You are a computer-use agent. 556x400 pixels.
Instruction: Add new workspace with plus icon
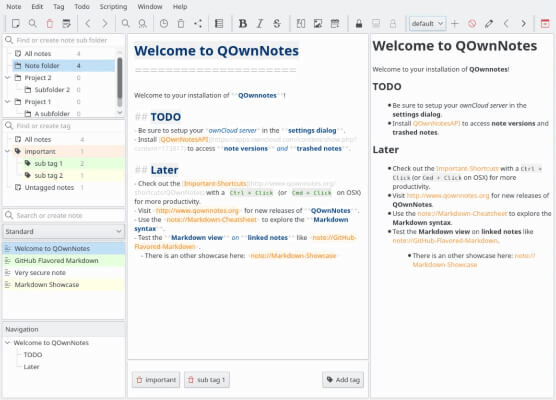(455, 24)
